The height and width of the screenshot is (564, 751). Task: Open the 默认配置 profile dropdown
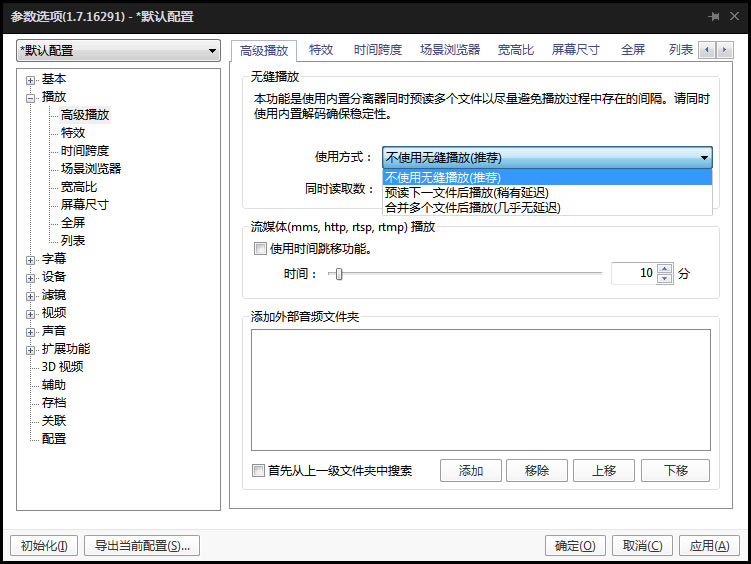tap(118, 51)
